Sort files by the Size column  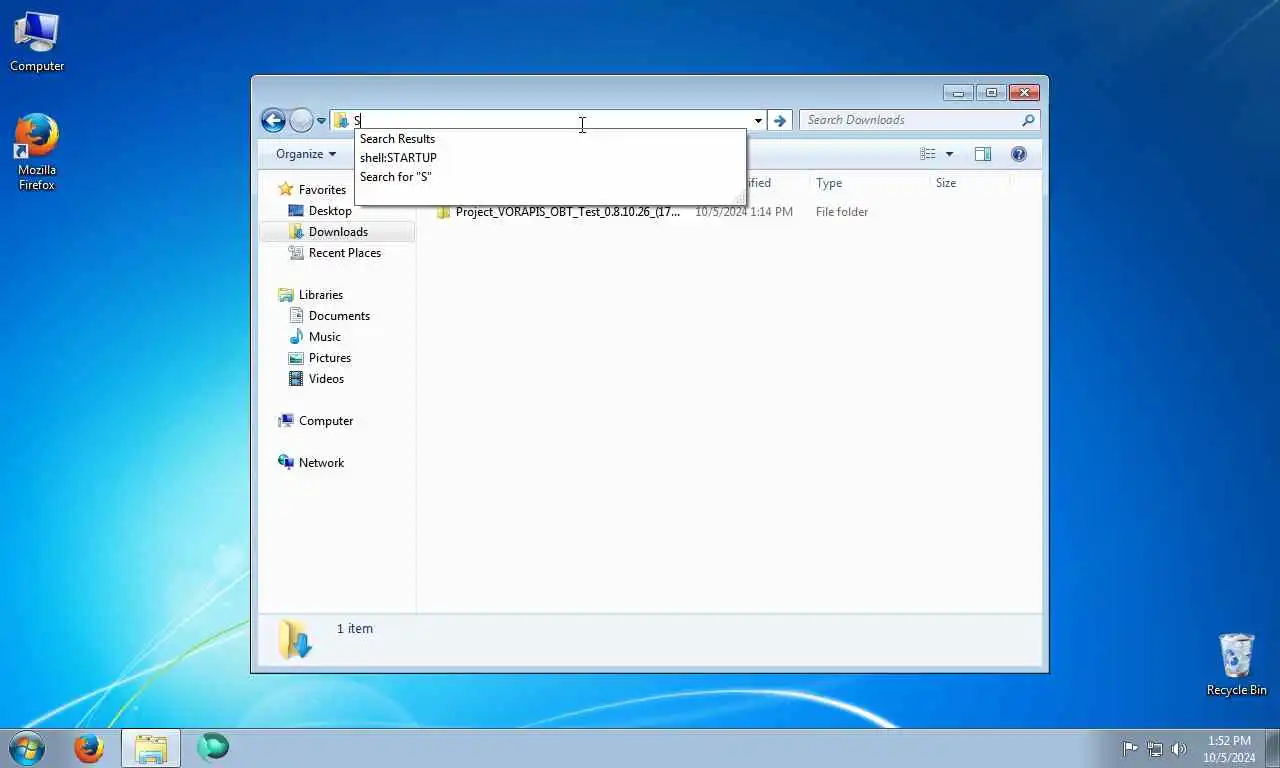tap(968, 183)
